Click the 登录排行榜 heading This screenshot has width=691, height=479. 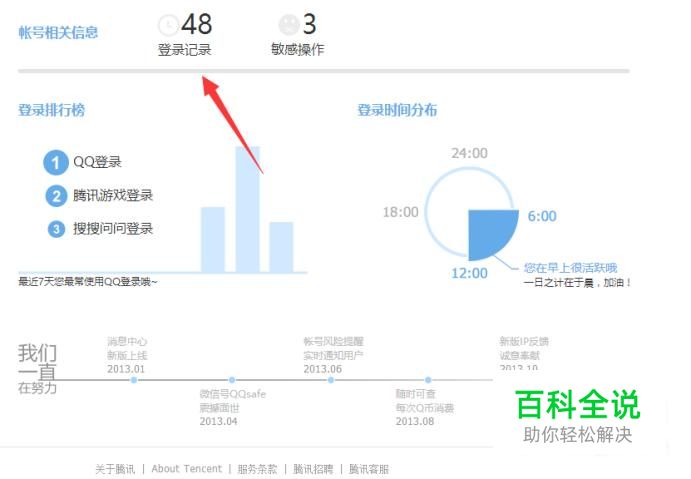tap(52, 110)
